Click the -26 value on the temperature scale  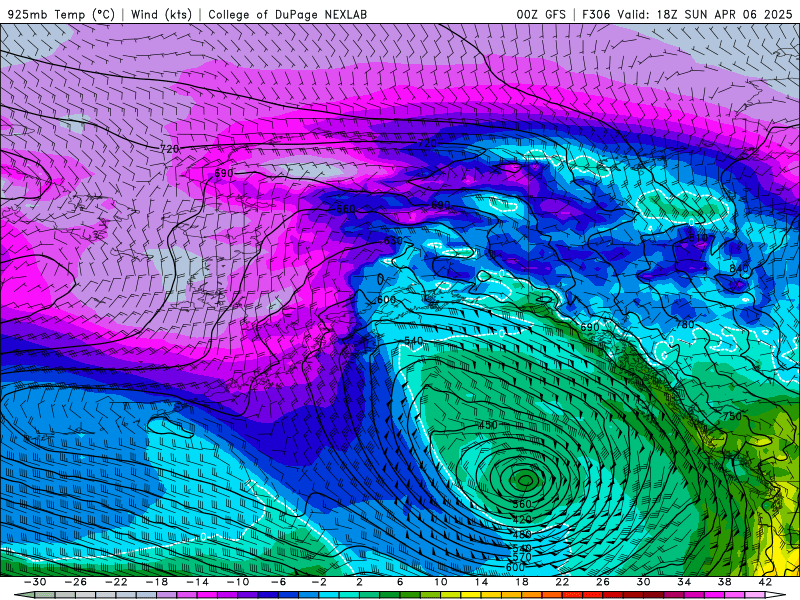pyautogui.click(x=76, y=582)
